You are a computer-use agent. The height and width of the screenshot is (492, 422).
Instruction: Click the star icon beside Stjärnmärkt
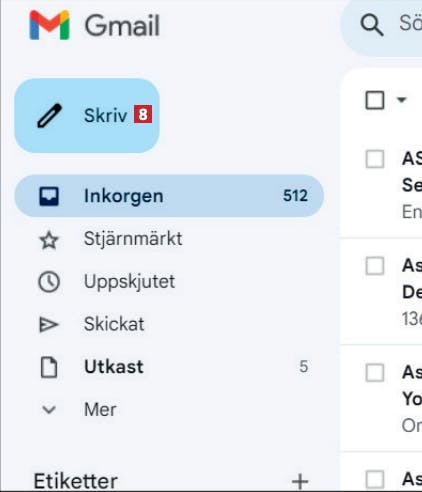click(x=49, y=240)
